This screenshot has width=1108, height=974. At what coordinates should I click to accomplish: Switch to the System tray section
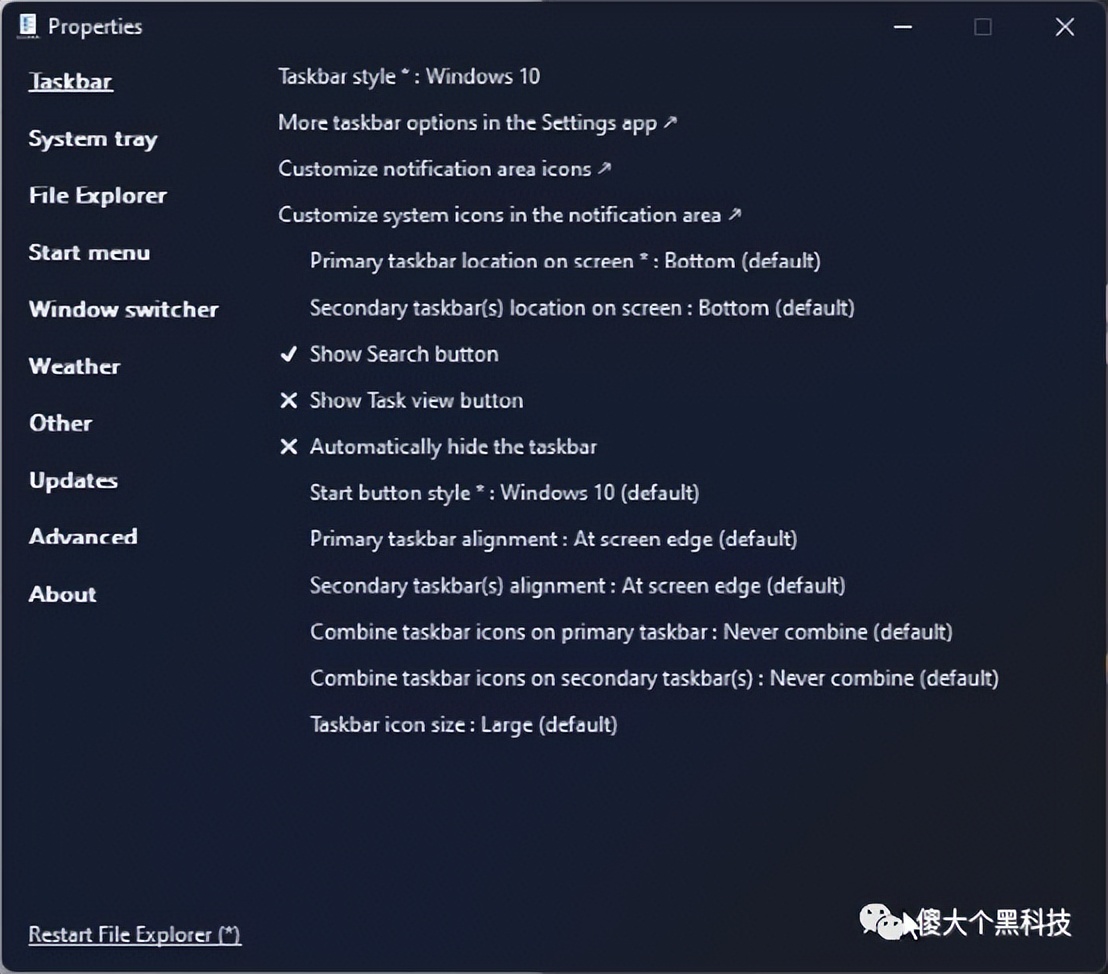coord(93,139)
